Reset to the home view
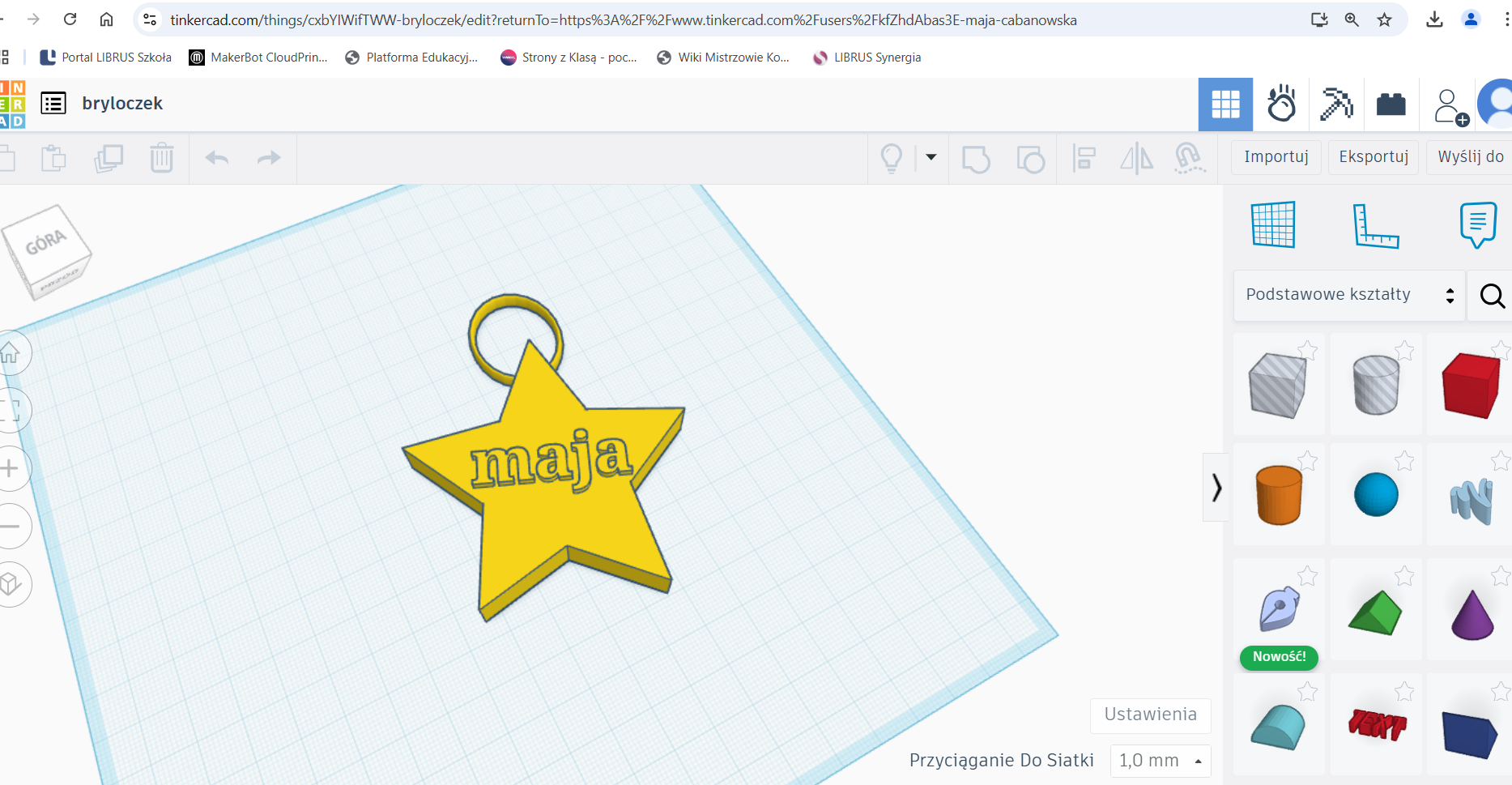The width and height of the screenshot is (1512, 785). pyautogui.click(x=11, y=352)
